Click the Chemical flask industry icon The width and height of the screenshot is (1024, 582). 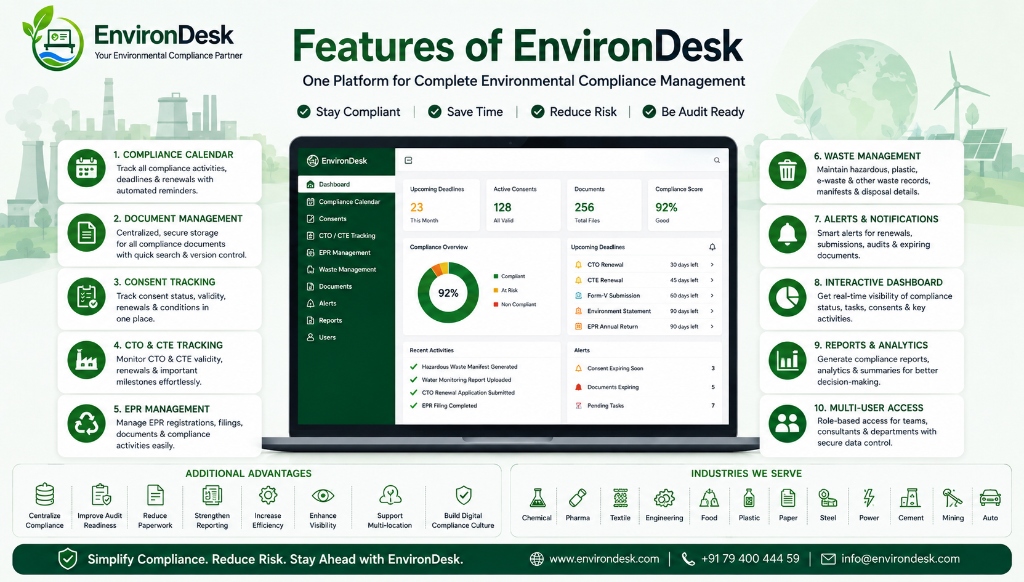(x=537, y=498)
